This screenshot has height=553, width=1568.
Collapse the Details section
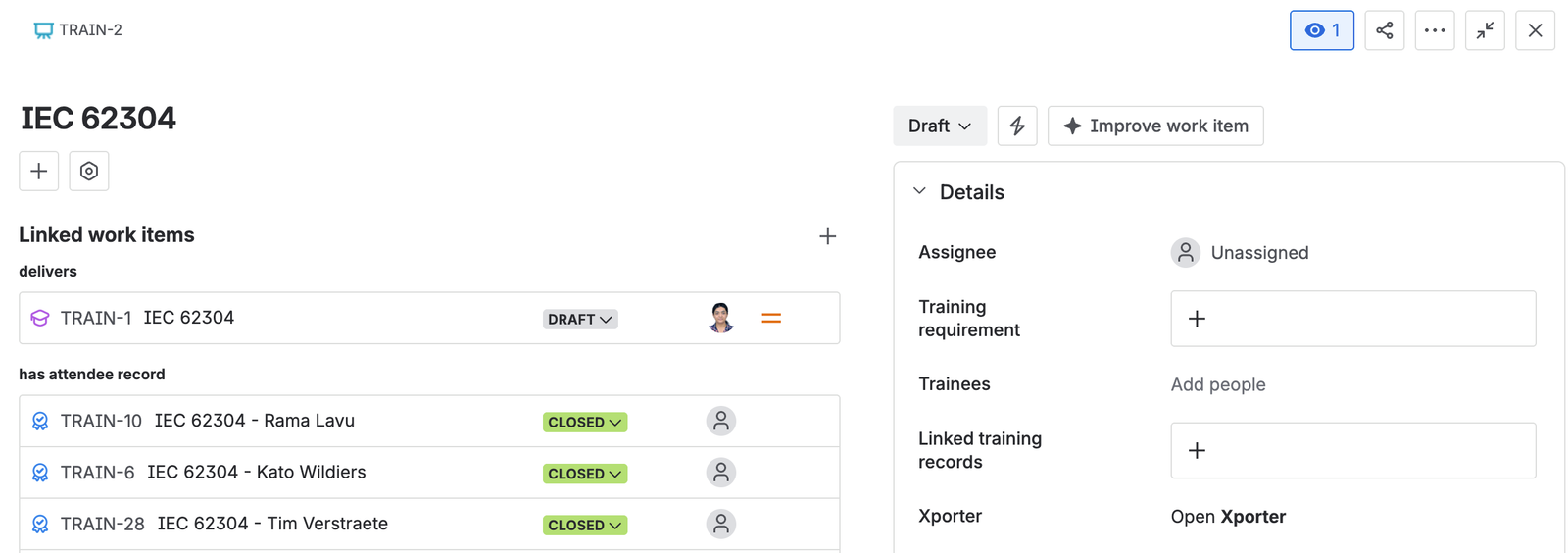click(919, 191)
